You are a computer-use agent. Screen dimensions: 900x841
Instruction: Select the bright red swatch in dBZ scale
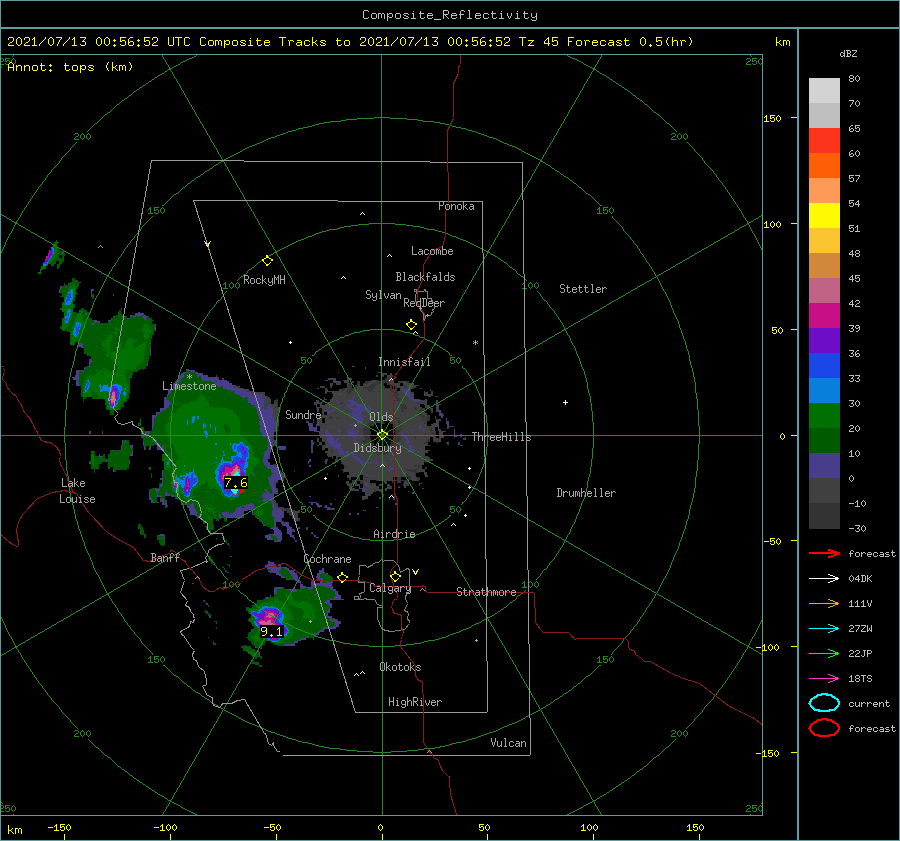(824, 141)
